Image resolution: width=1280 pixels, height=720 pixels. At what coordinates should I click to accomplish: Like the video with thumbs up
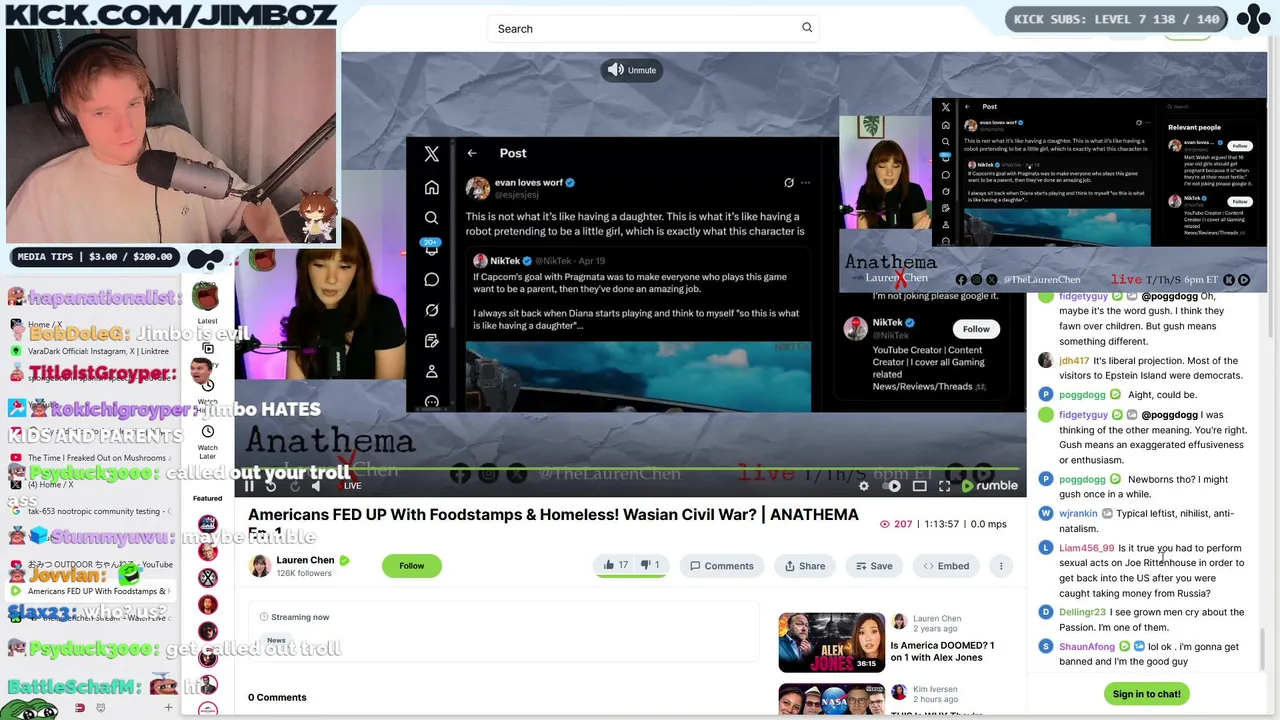tap(615, 566)
